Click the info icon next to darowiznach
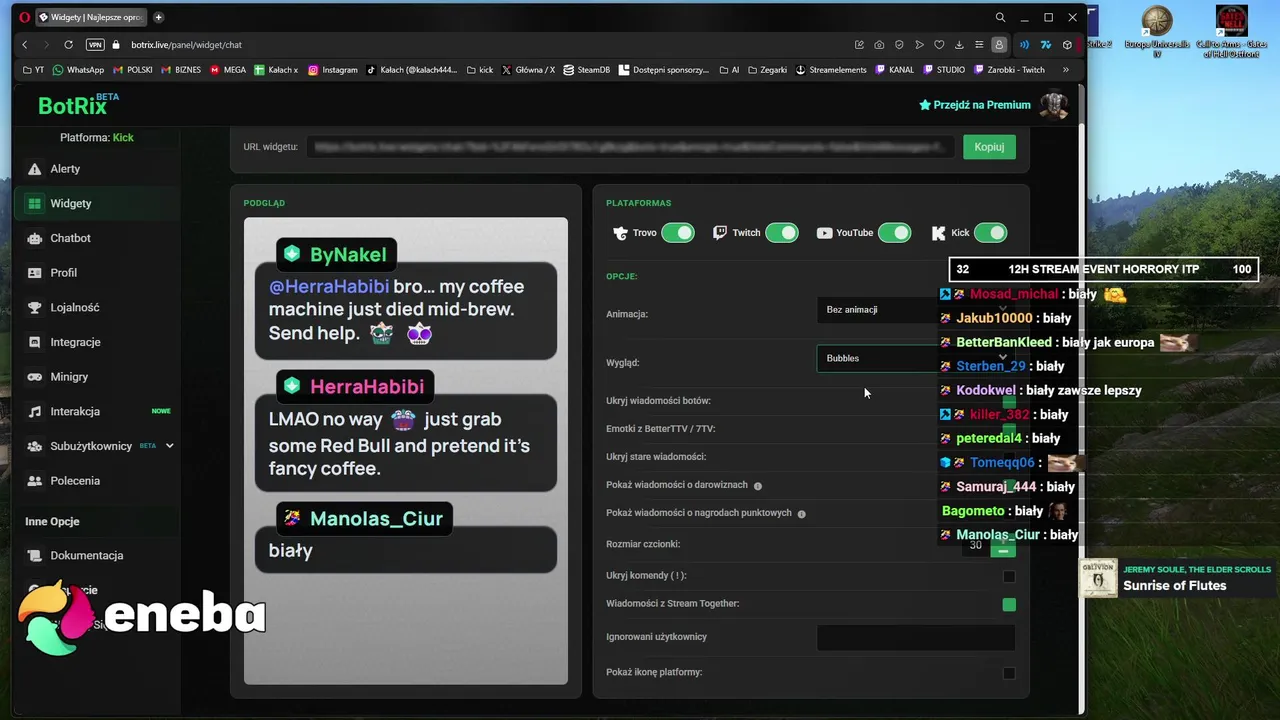This screenshot has width=1280, height=720. pyautogui.click(x=758, y=486)
